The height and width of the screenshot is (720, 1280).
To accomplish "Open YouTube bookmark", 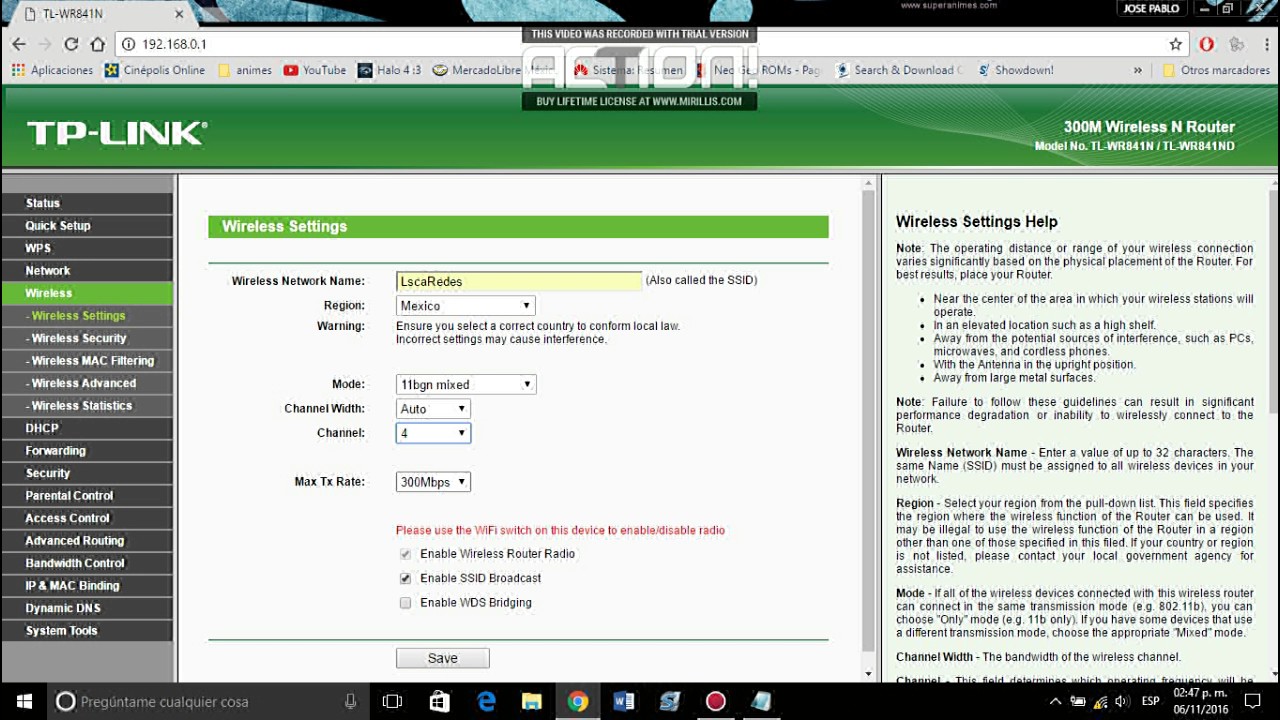I will click(315, 70).
